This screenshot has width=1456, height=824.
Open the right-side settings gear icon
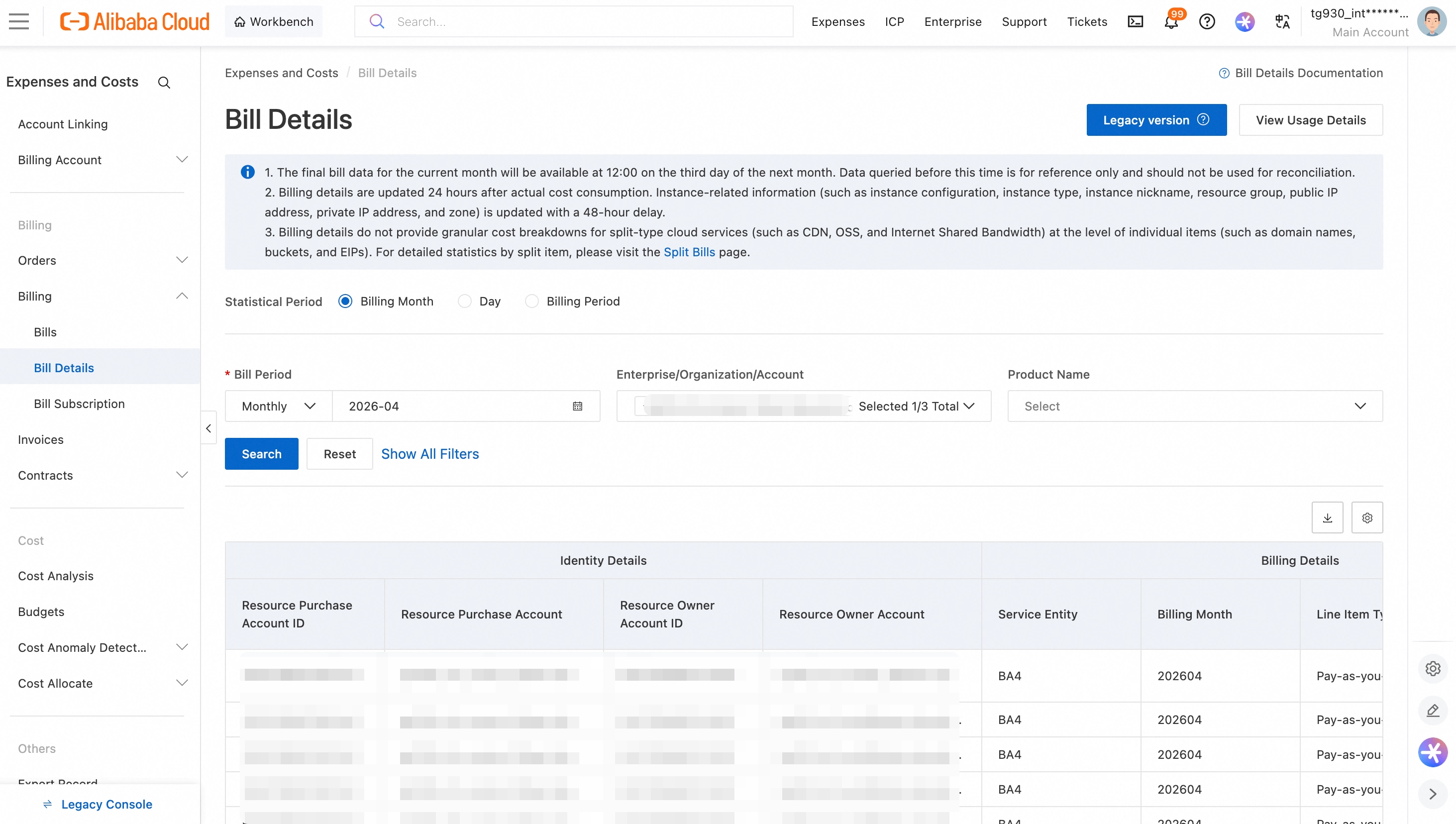(x=1432, y=668)
